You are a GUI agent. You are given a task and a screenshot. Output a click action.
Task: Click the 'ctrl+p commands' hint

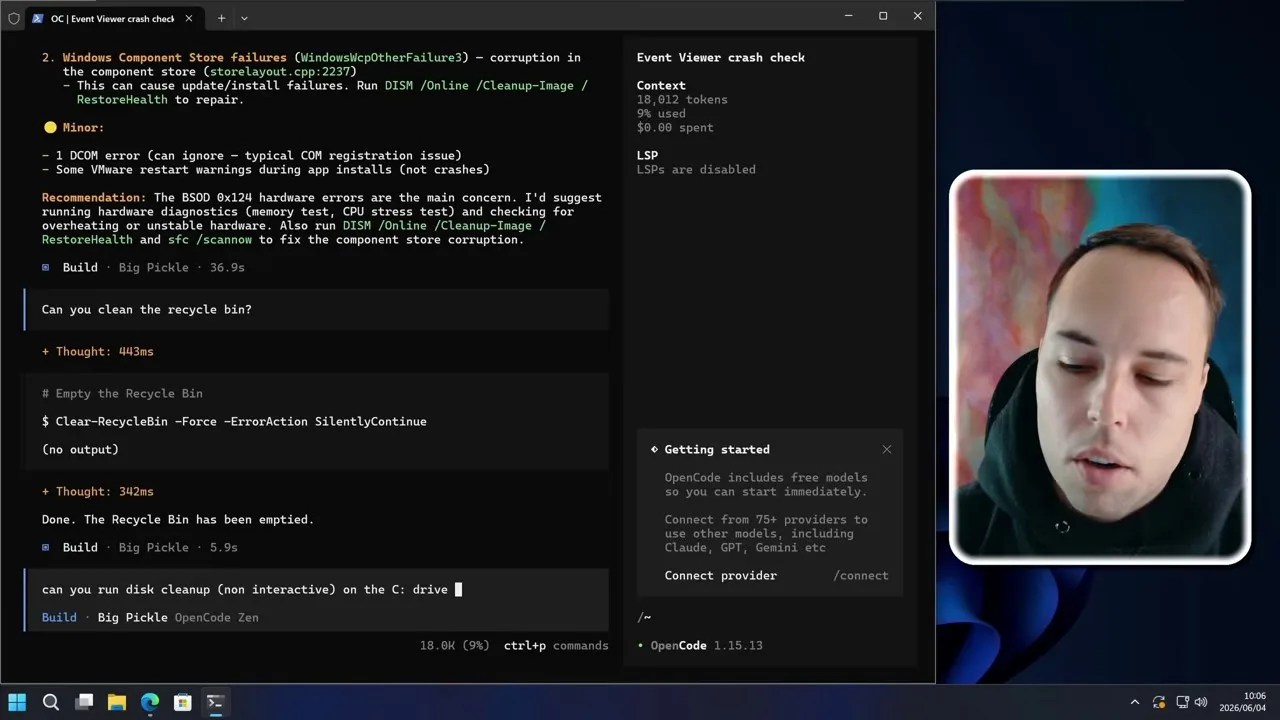[x=556, y=646]
